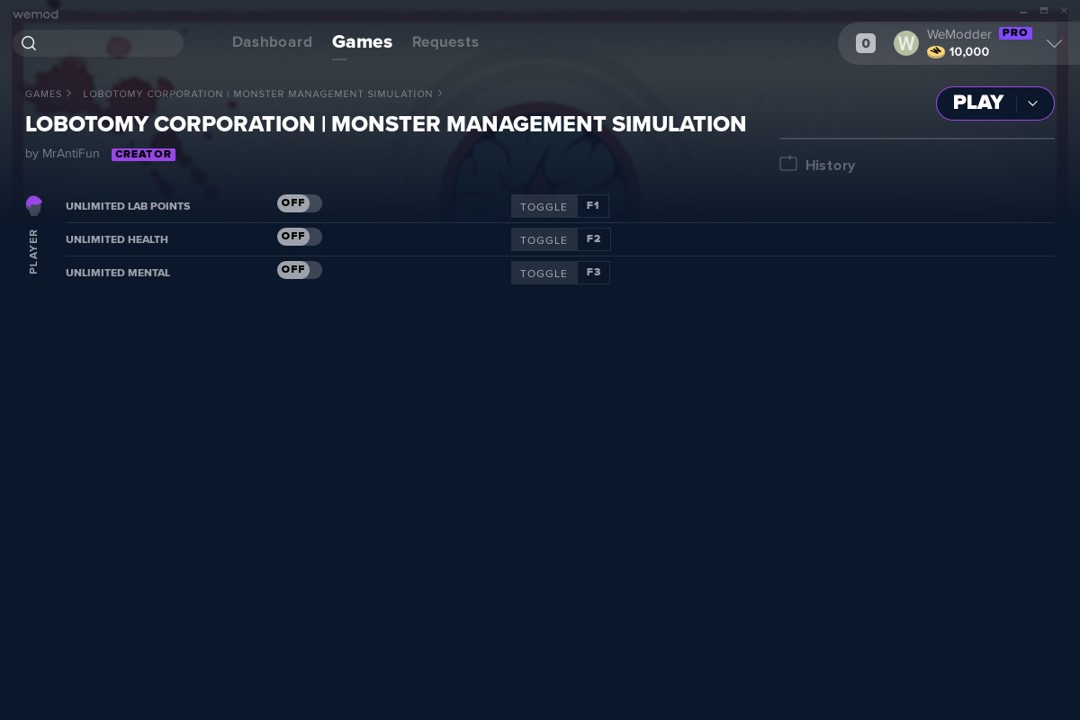Click the F3 key binding box
1080x720 pixels.
pyautogui.click(x=594, y=272)
